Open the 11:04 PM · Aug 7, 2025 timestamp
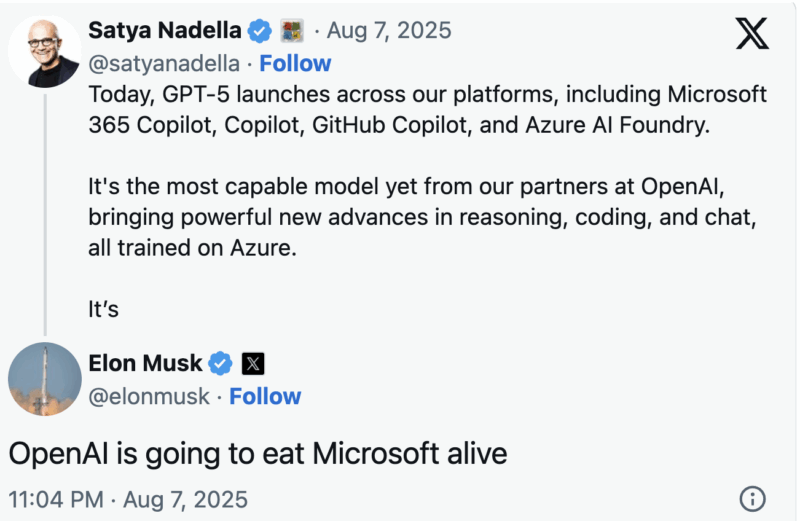The height and width of the screenshot is (521, 800). pyautogui.click(x=128, y=499)
